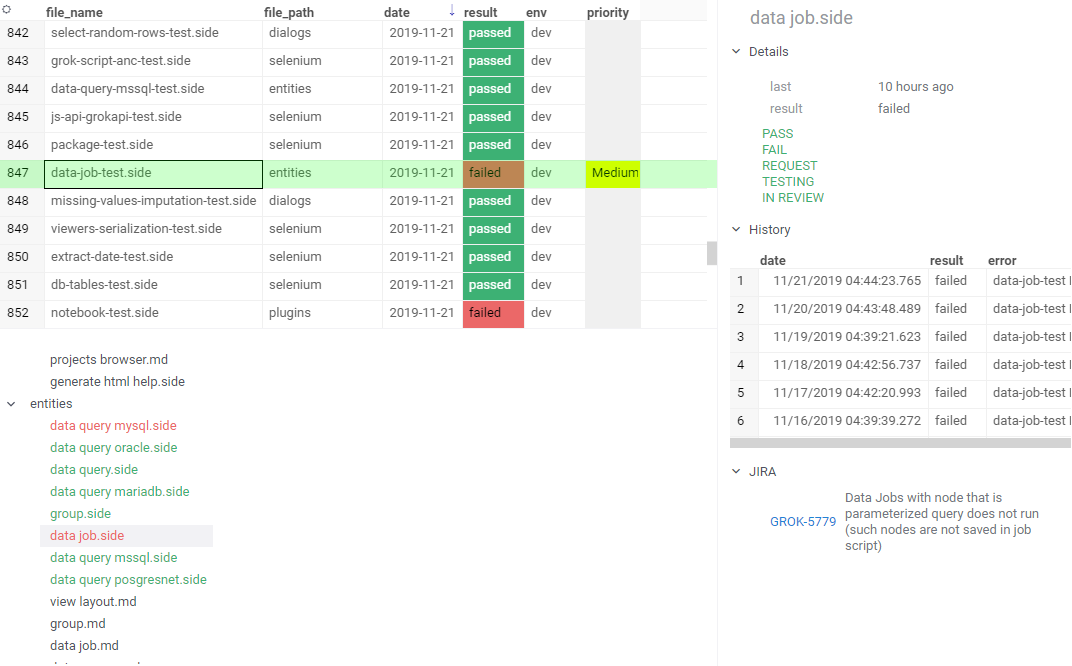
Task: Open the grid settings gear icon
Action: tap(8, 11)
